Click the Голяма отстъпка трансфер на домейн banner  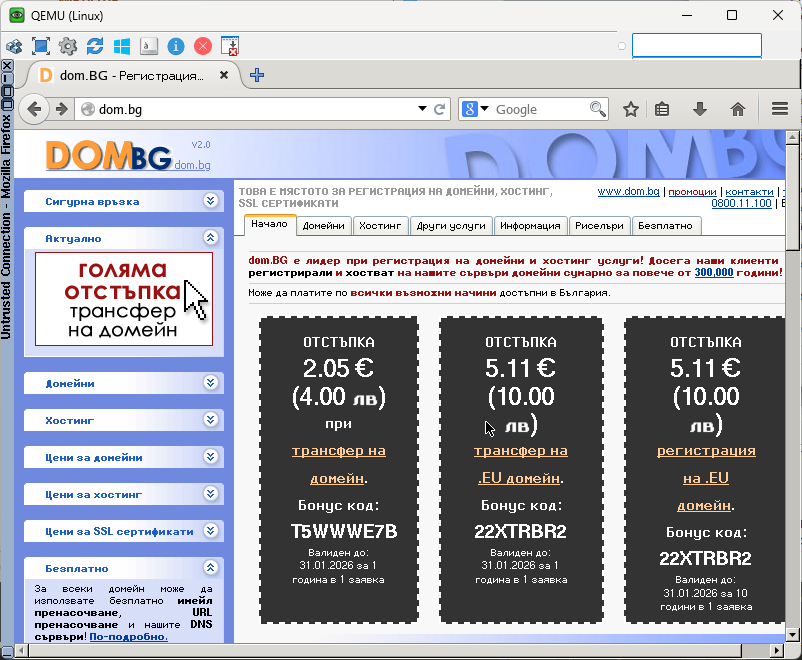pos(124,299)
